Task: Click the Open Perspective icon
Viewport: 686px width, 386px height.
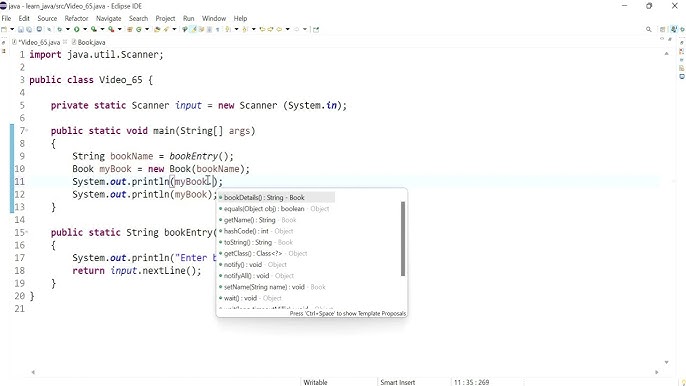Action: click(662, 29)
